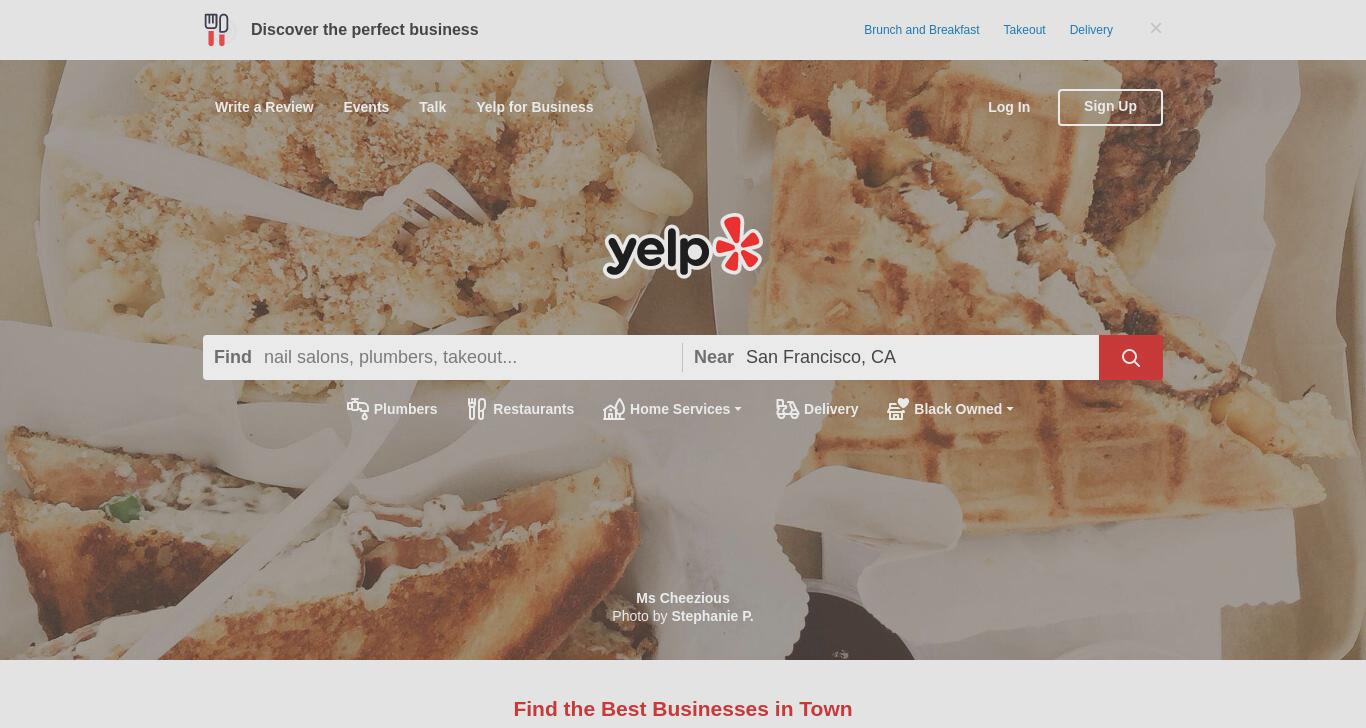Click the magnifying glass search button
The width and height of the screenshot is (1366, 728).
click(1130, 358)
